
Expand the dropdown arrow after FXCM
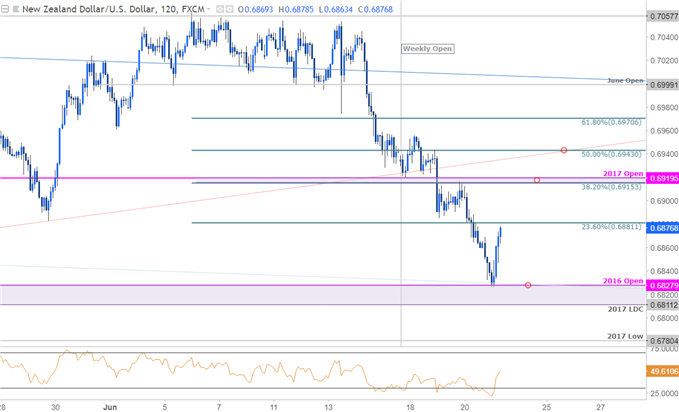[x=209, y=9]
